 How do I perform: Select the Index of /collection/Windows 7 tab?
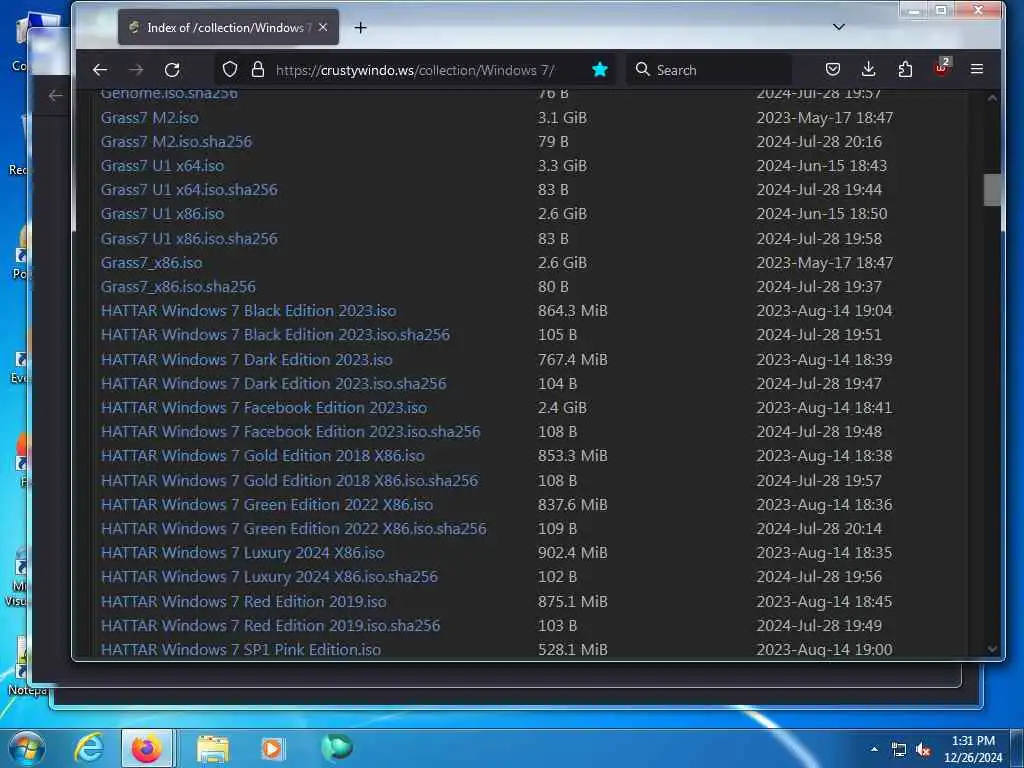pyautogui.click(x=228, y=27)
